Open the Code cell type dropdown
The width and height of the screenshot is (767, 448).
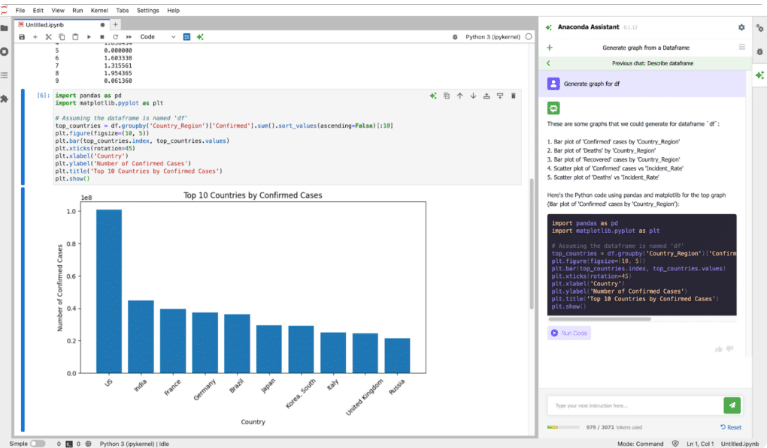158,37
